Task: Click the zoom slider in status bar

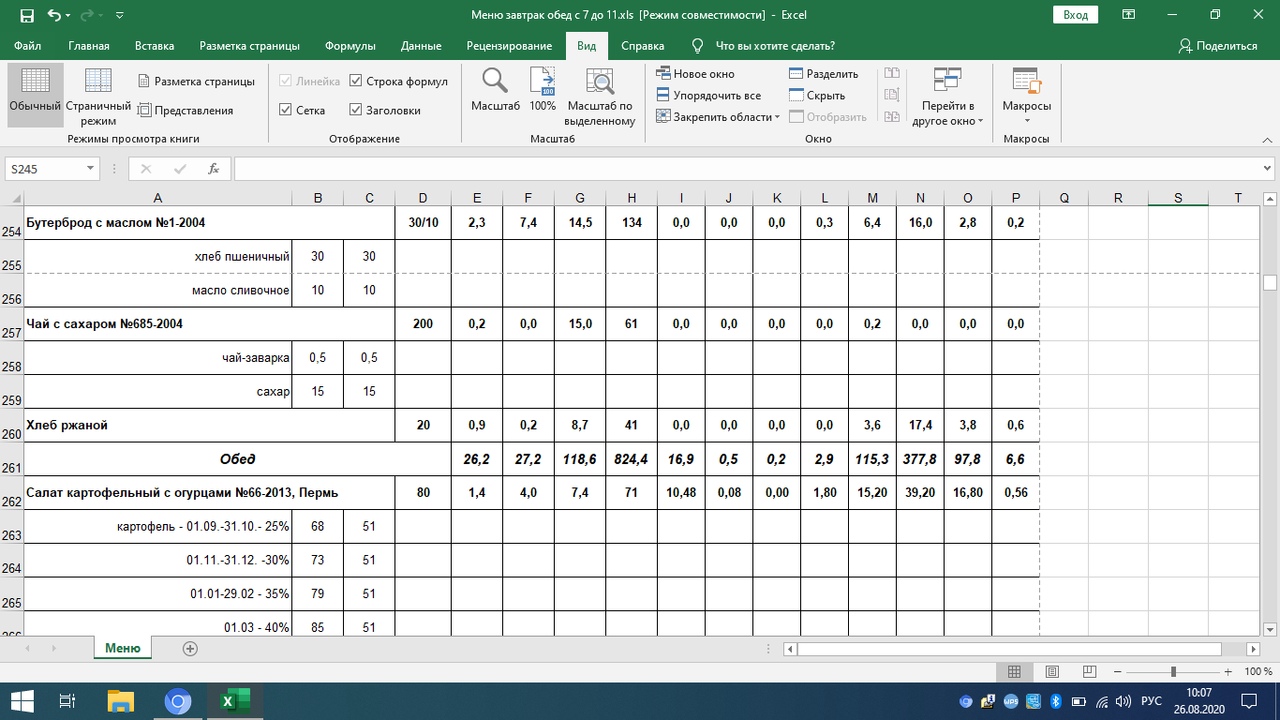Action: coord(1173,672)
